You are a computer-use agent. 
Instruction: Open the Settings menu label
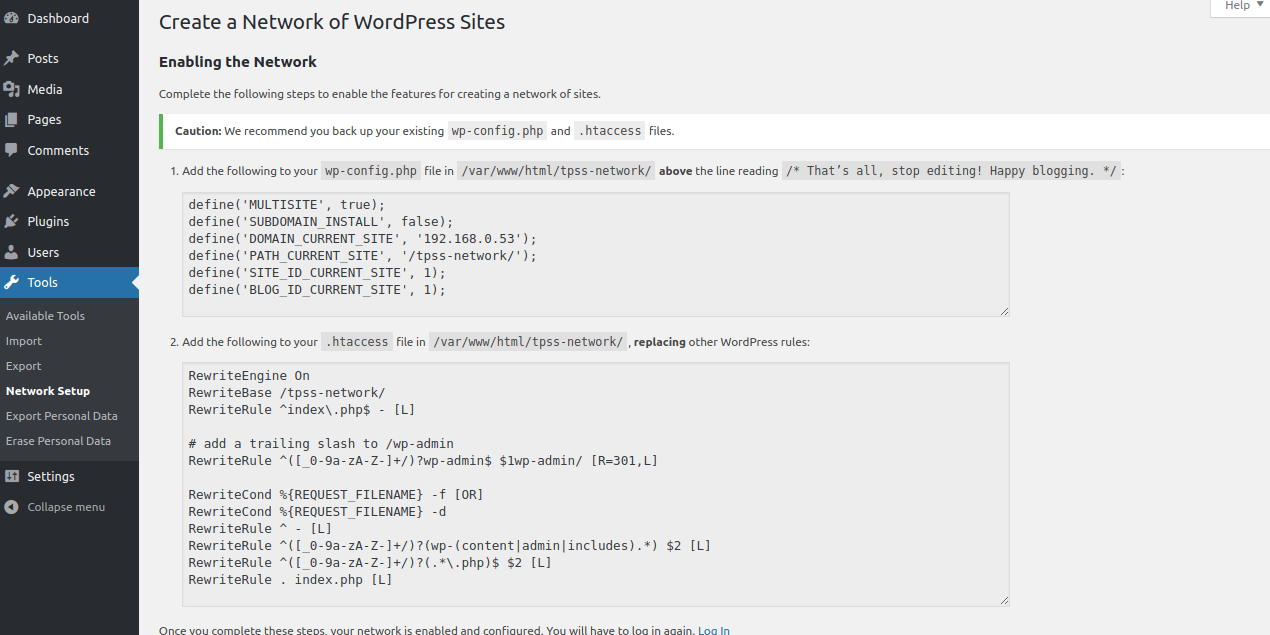[x=51, y=476]
